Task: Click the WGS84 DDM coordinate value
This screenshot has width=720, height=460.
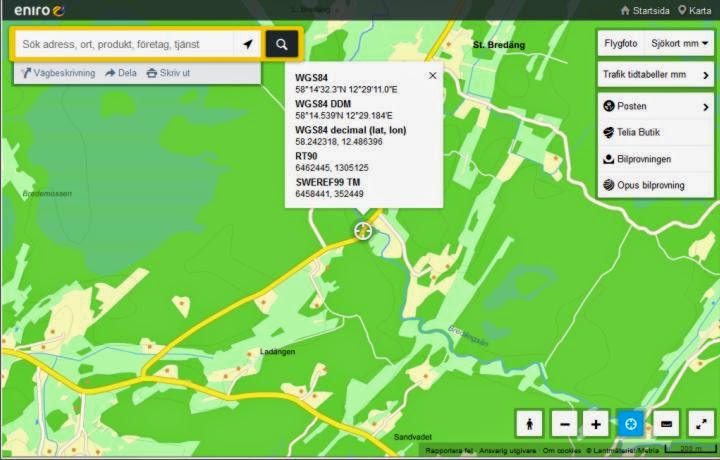Action: (344, 116)
